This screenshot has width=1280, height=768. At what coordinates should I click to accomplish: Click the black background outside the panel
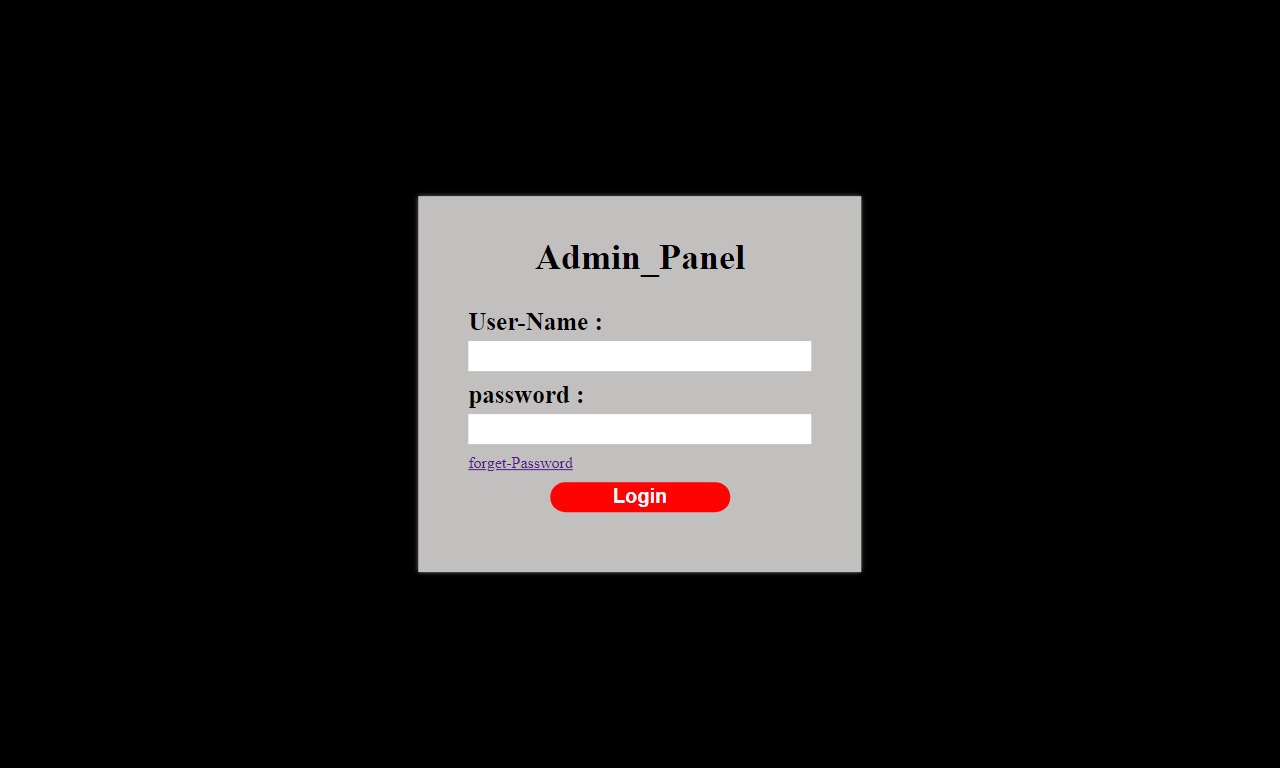pos(200,400)
